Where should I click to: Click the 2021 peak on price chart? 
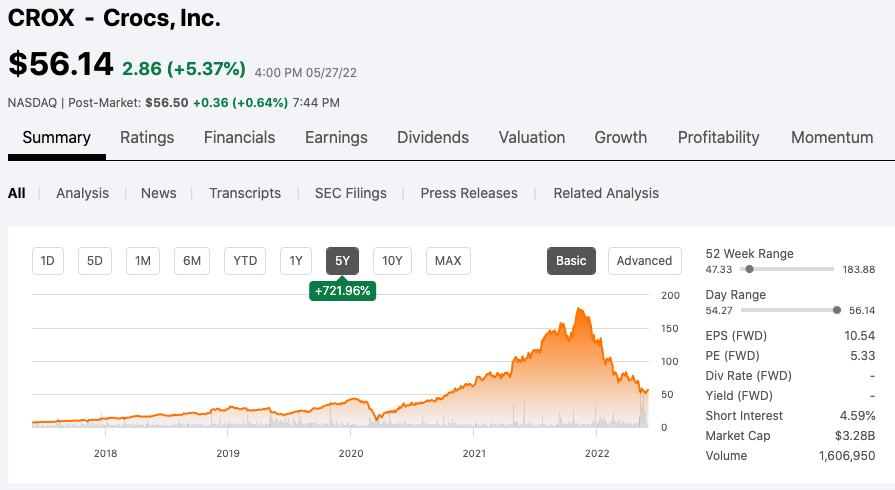click(580, 310)
